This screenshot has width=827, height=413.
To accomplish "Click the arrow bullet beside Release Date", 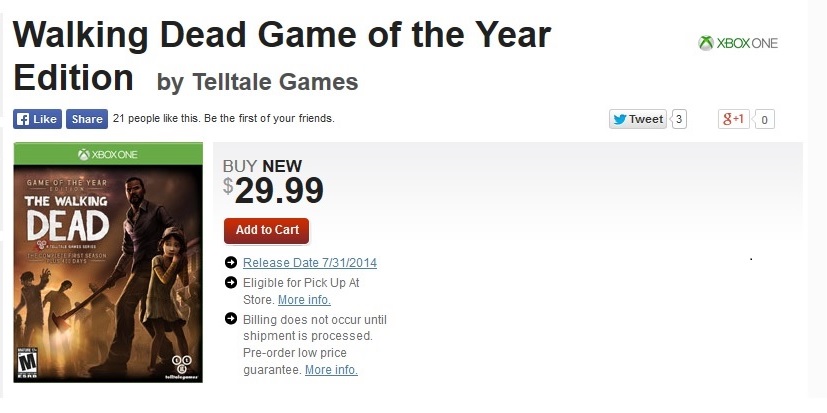I will pyautogui.click(x=232, y=263).
